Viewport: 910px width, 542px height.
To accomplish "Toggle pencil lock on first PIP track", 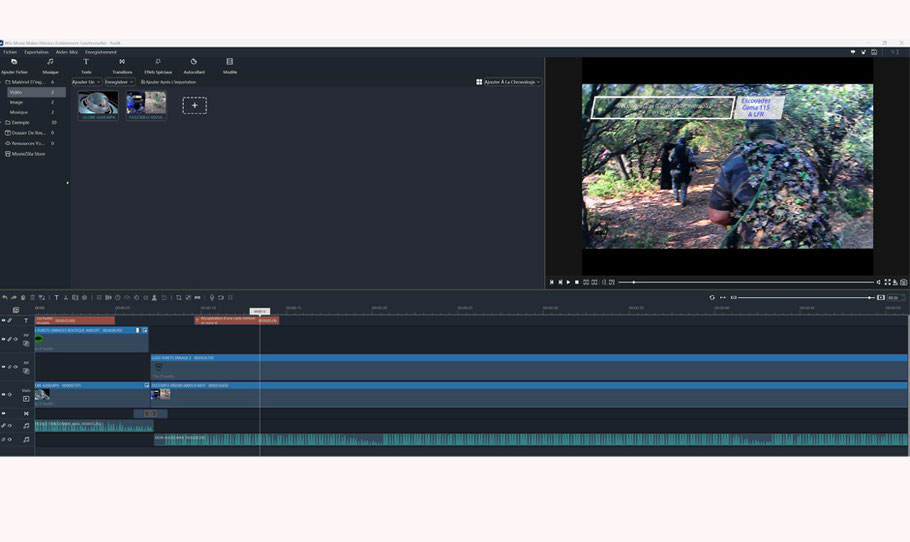I will click(9, 339).
